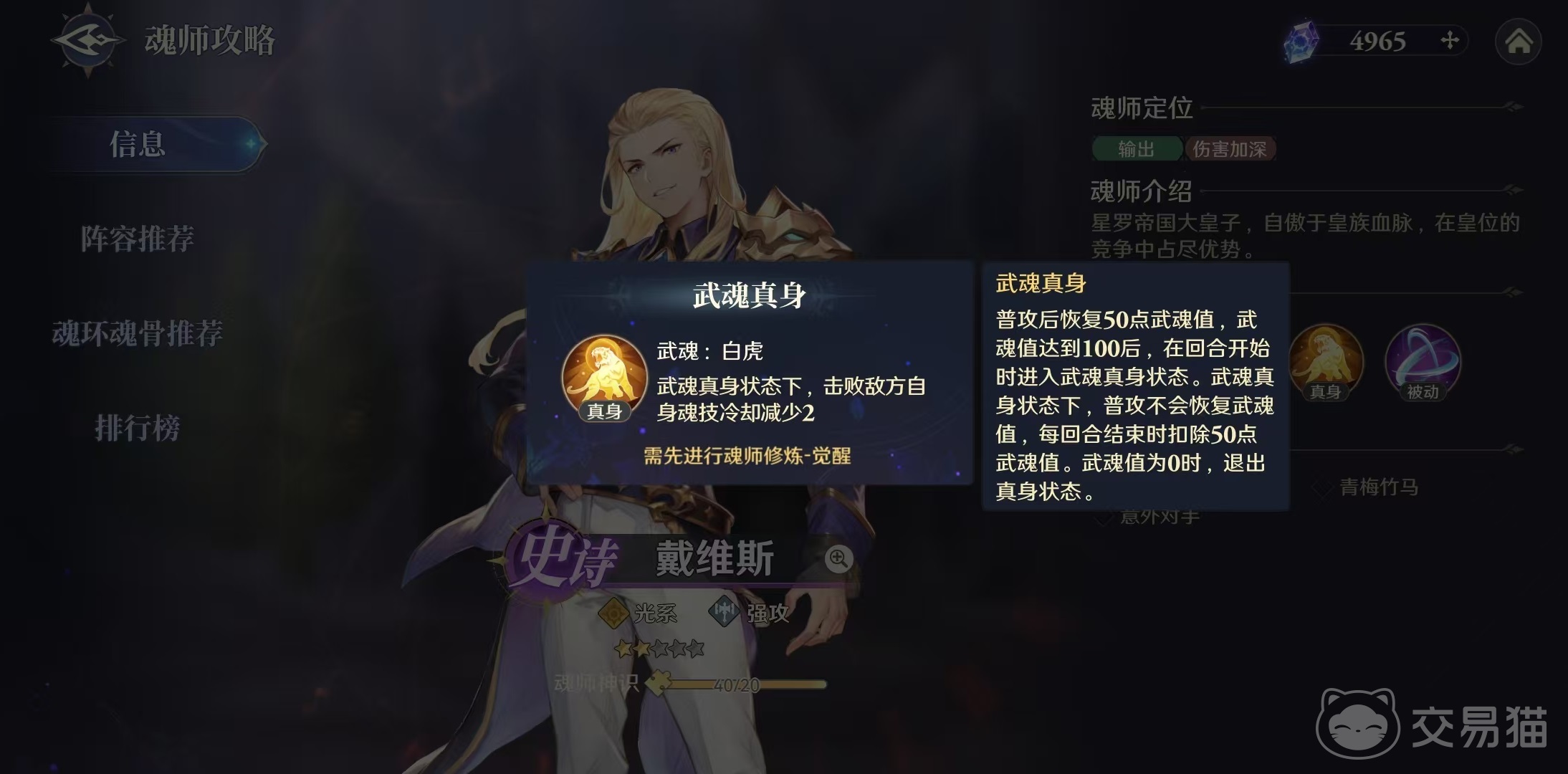Click the 伤害加深 role tag
The height and width of the screenshot is (774, 1568).
[x=1230, y=149]
